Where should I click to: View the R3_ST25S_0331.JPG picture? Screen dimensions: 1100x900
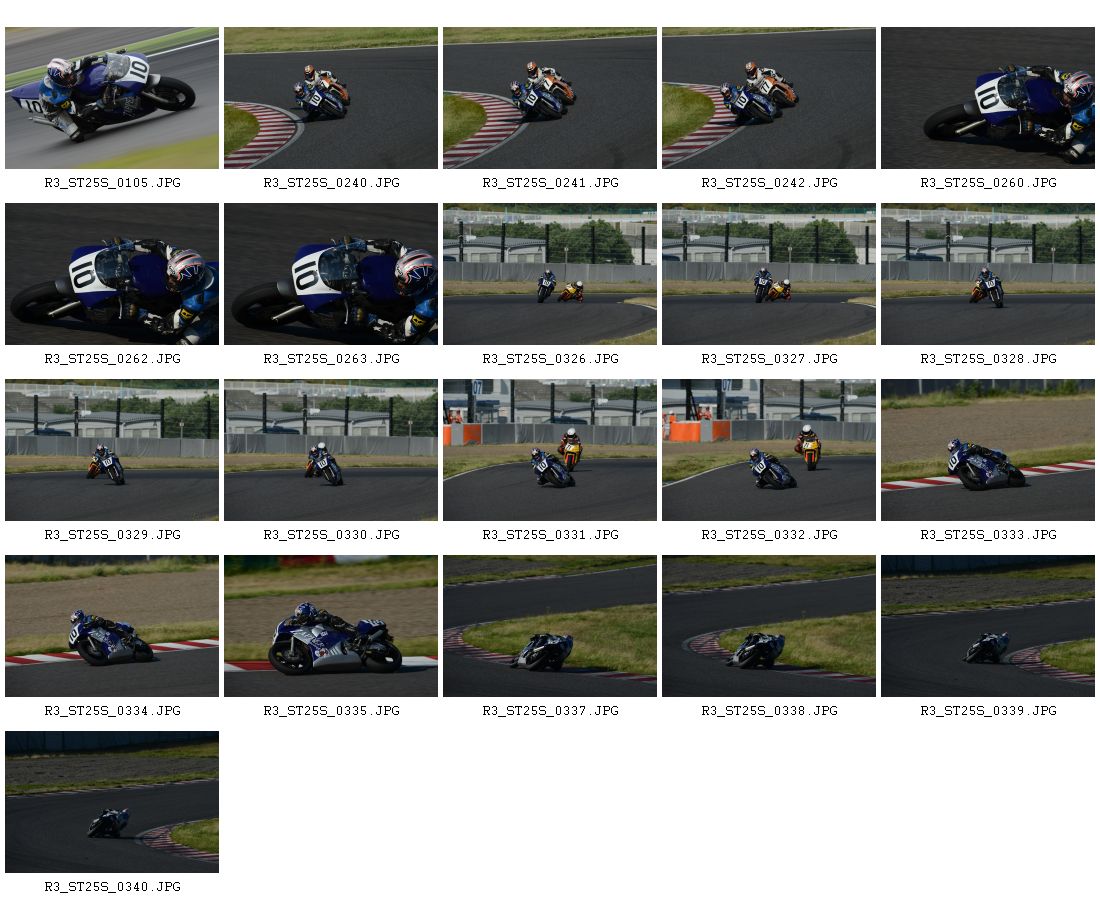point(550,450)
